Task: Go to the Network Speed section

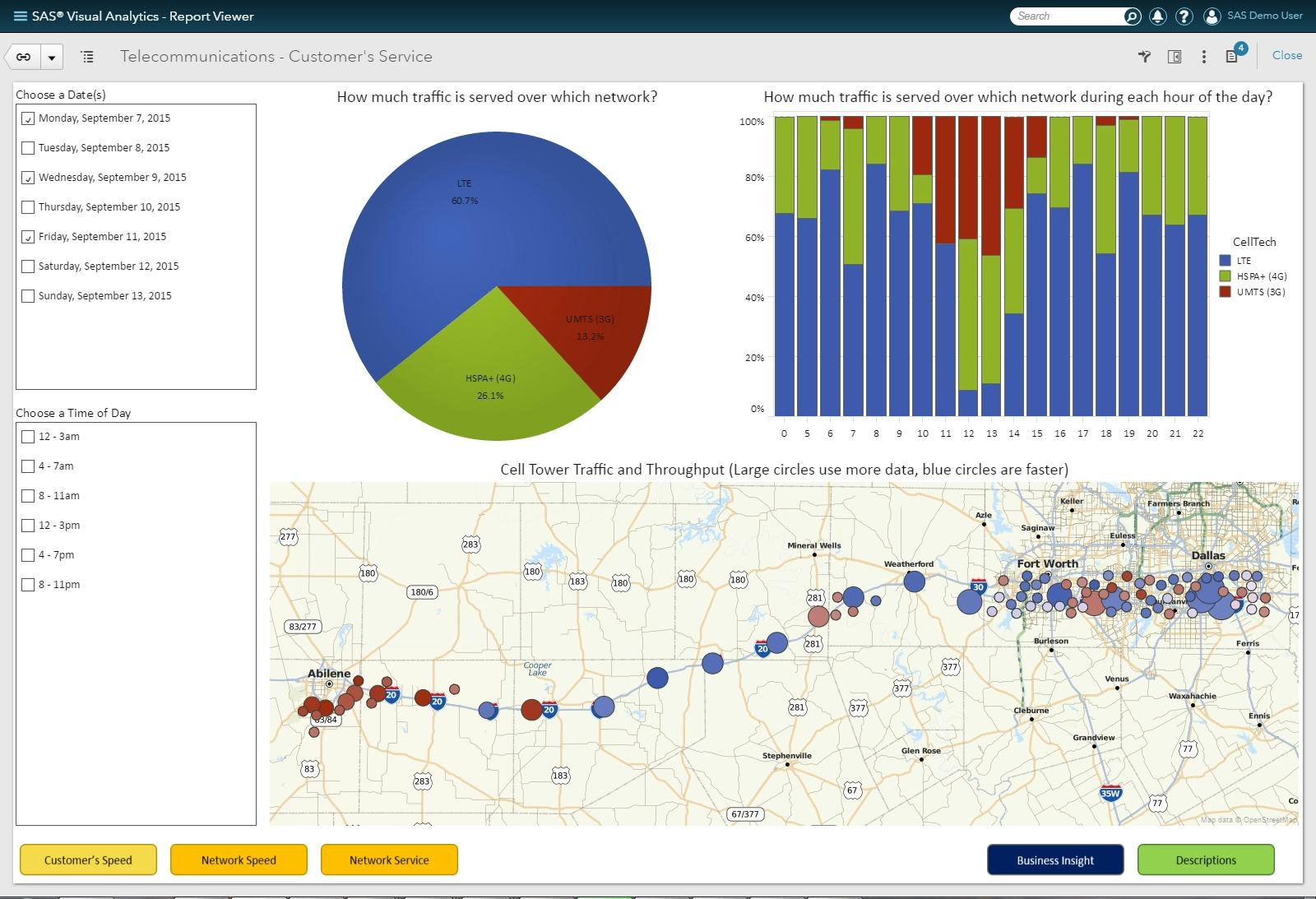Action: coord(239,860)
